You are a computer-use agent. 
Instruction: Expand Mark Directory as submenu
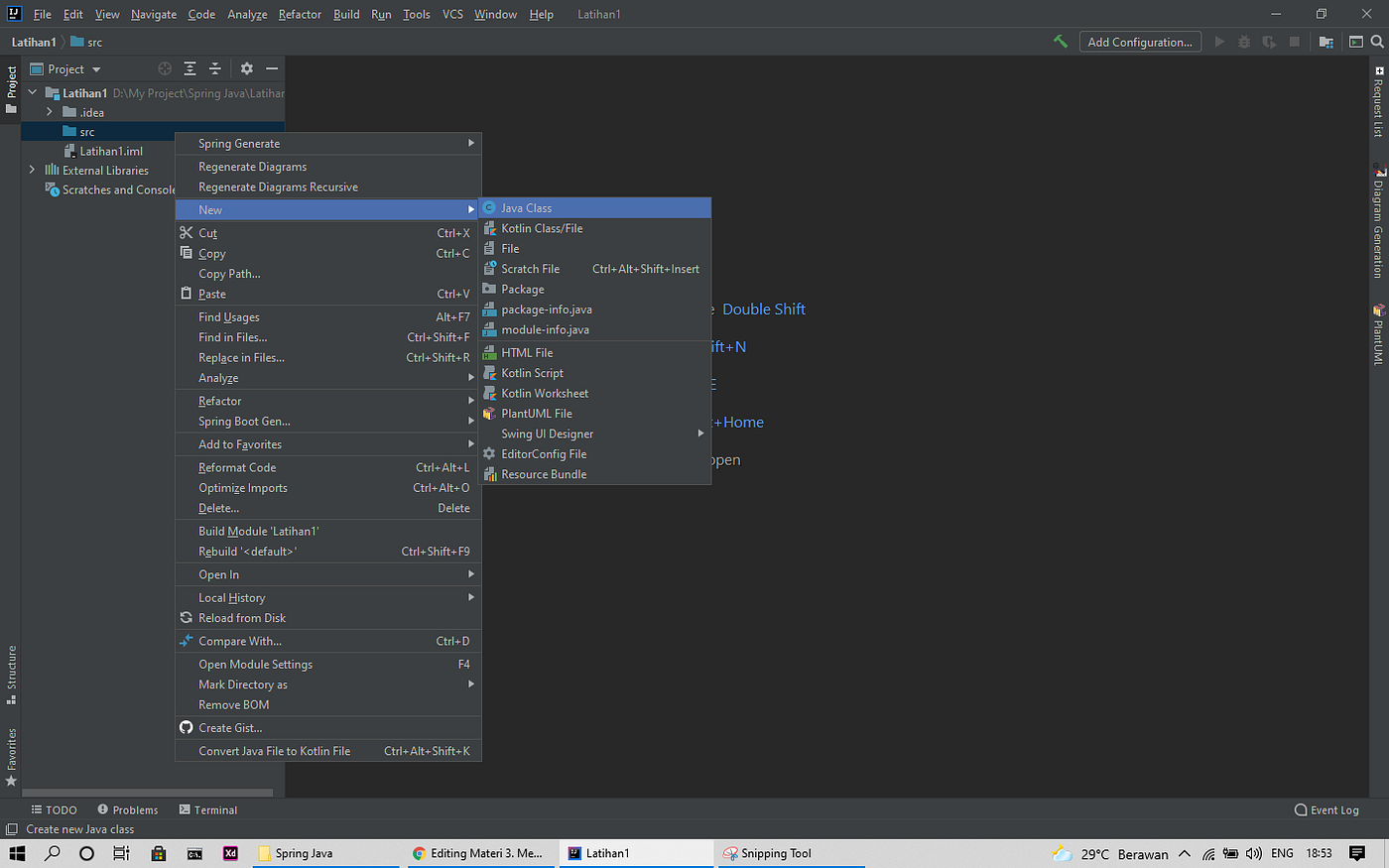pos(328,684)
